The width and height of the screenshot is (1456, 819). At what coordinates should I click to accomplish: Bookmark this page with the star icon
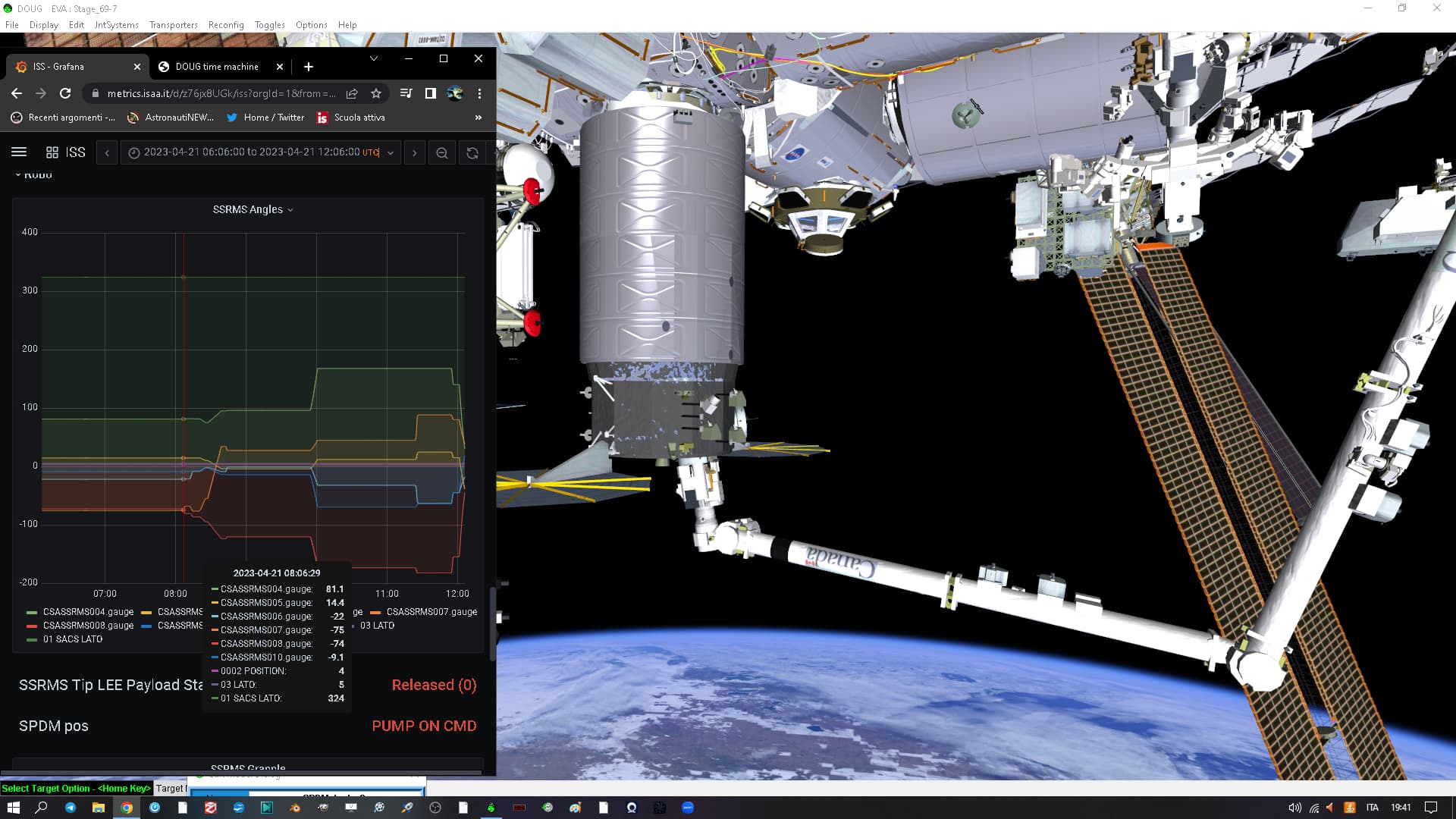point(376,93)
